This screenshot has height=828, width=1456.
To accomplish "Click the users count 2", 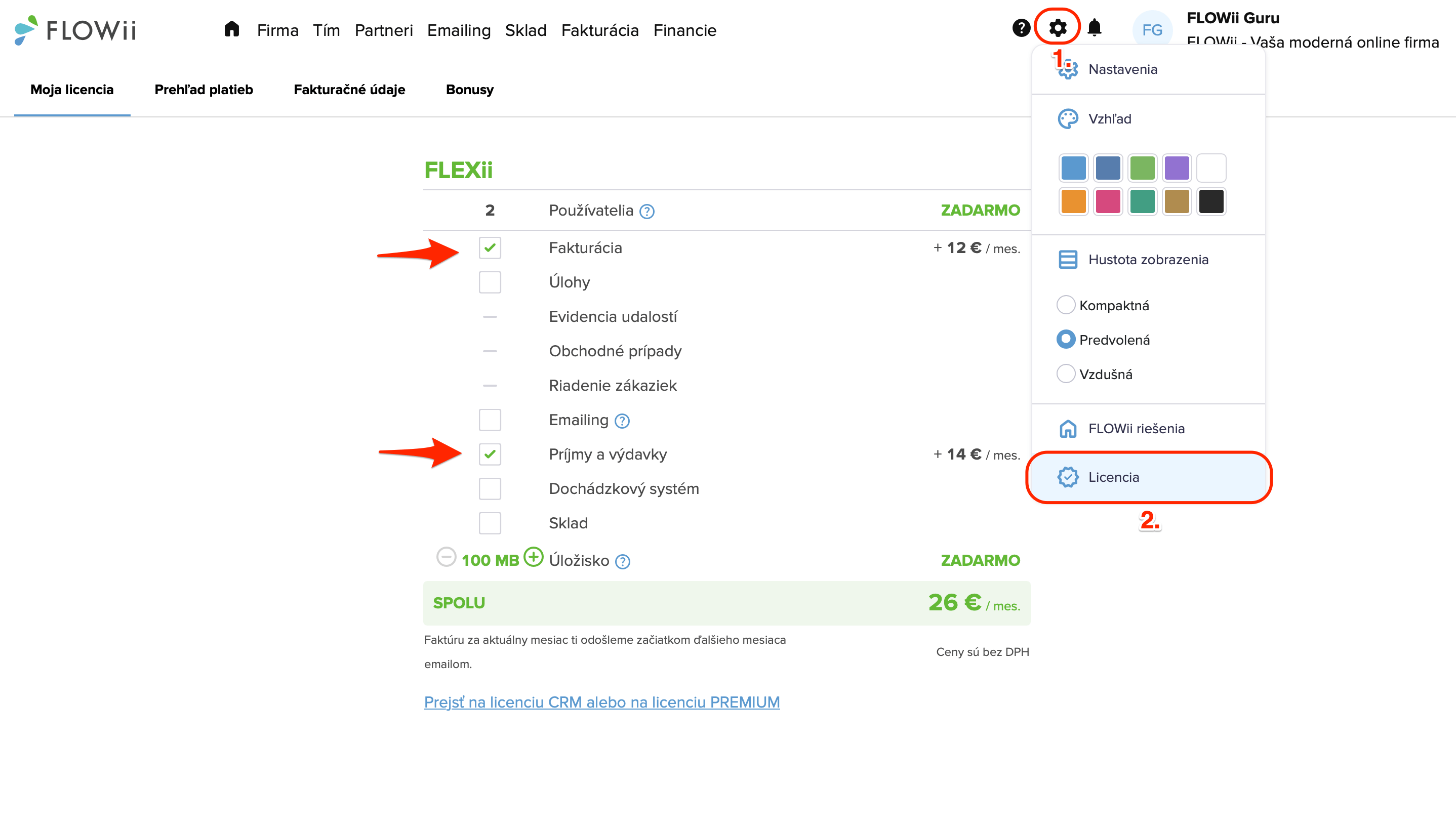I will click(490, 211).
